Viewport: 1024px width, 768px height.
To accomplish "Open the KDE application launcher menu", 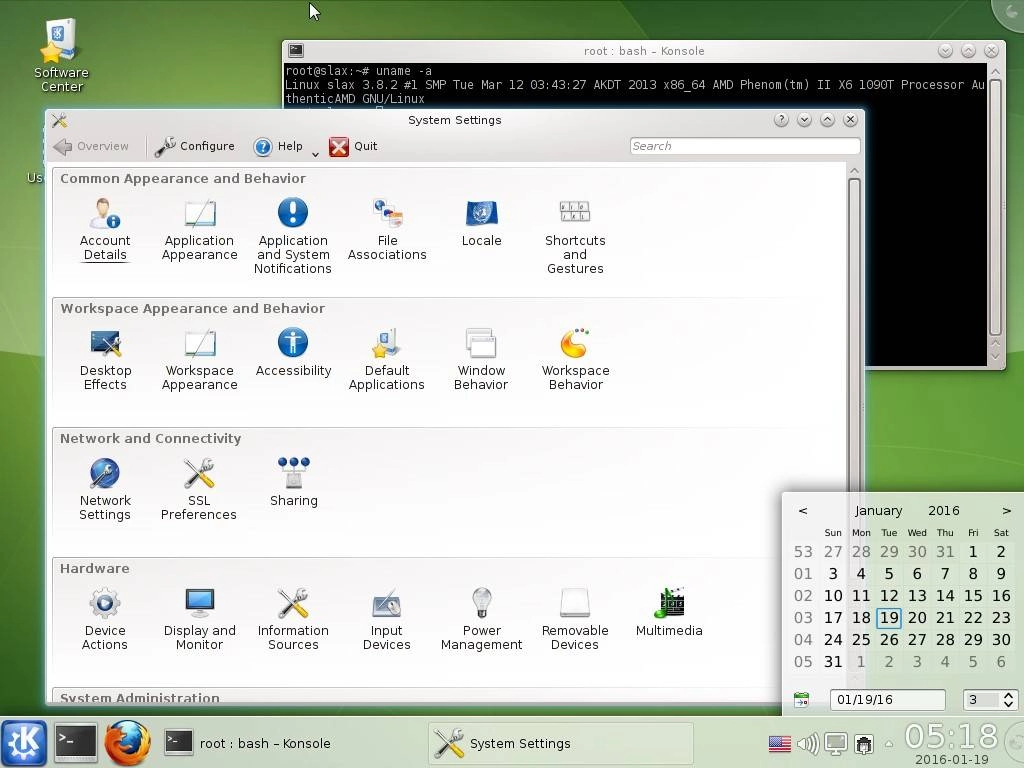I will coord(24,743).
